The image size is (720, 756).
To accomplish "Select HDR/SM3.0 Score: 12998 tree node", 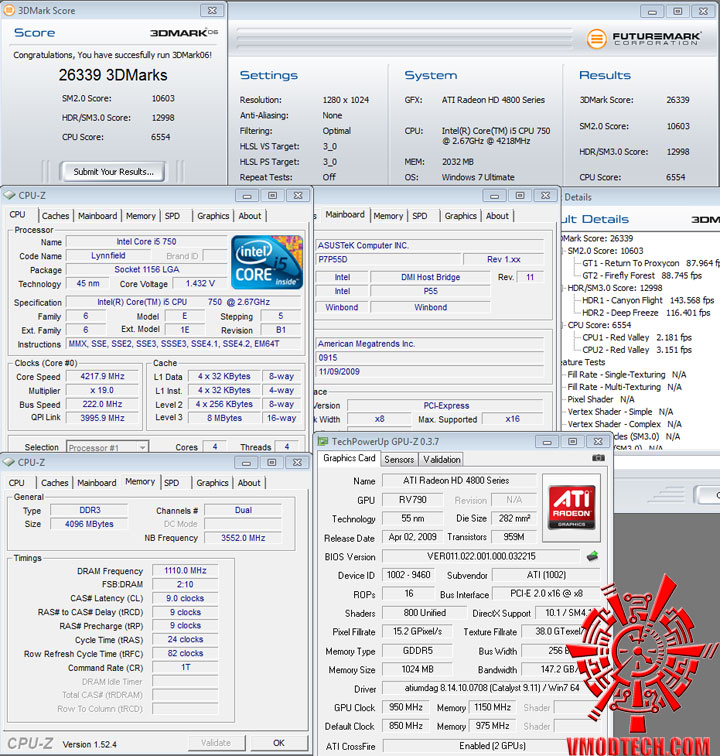I will point(614,288).
